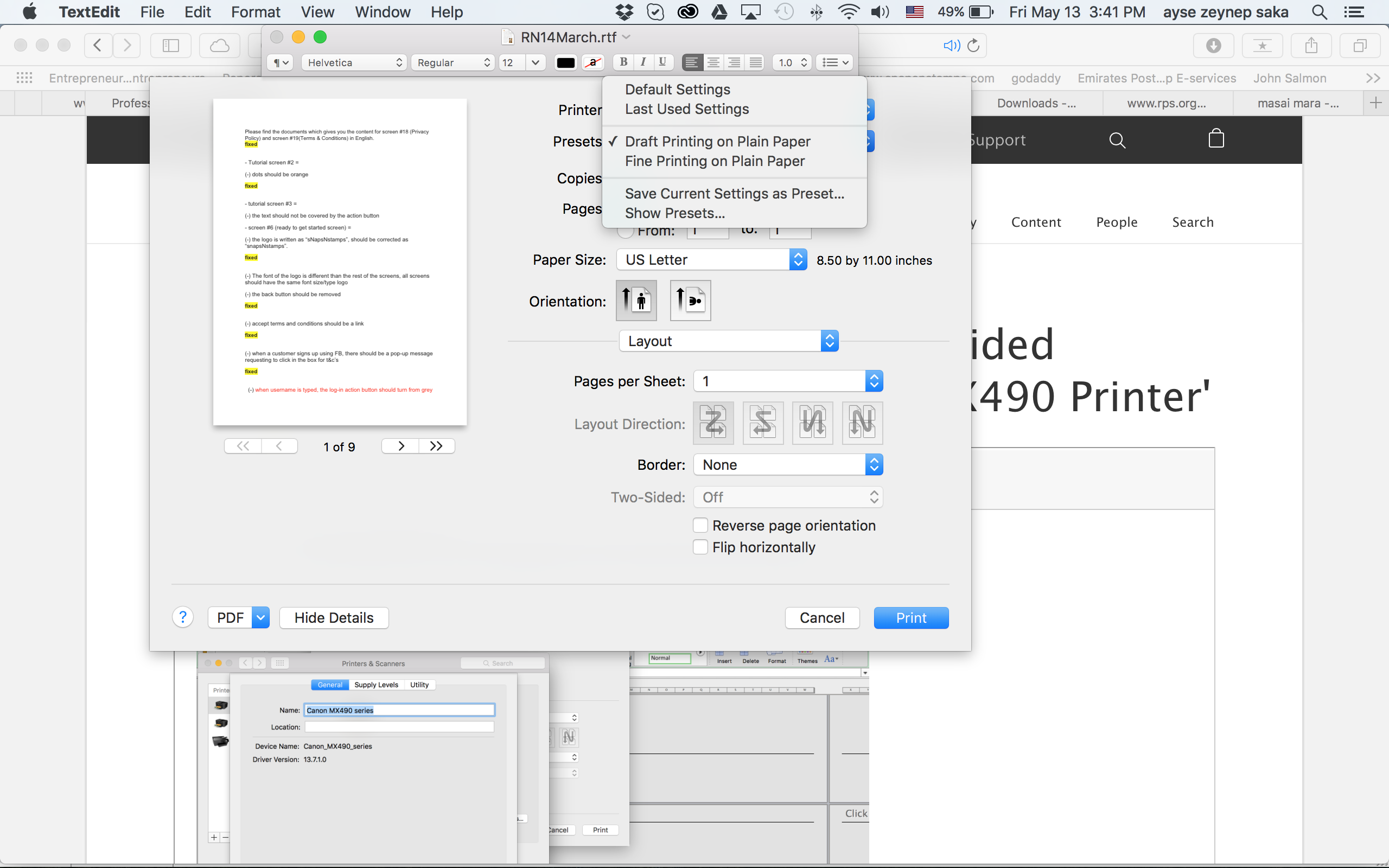Select landscape orientation icon

pyautogui.click(x=690, y=300)
